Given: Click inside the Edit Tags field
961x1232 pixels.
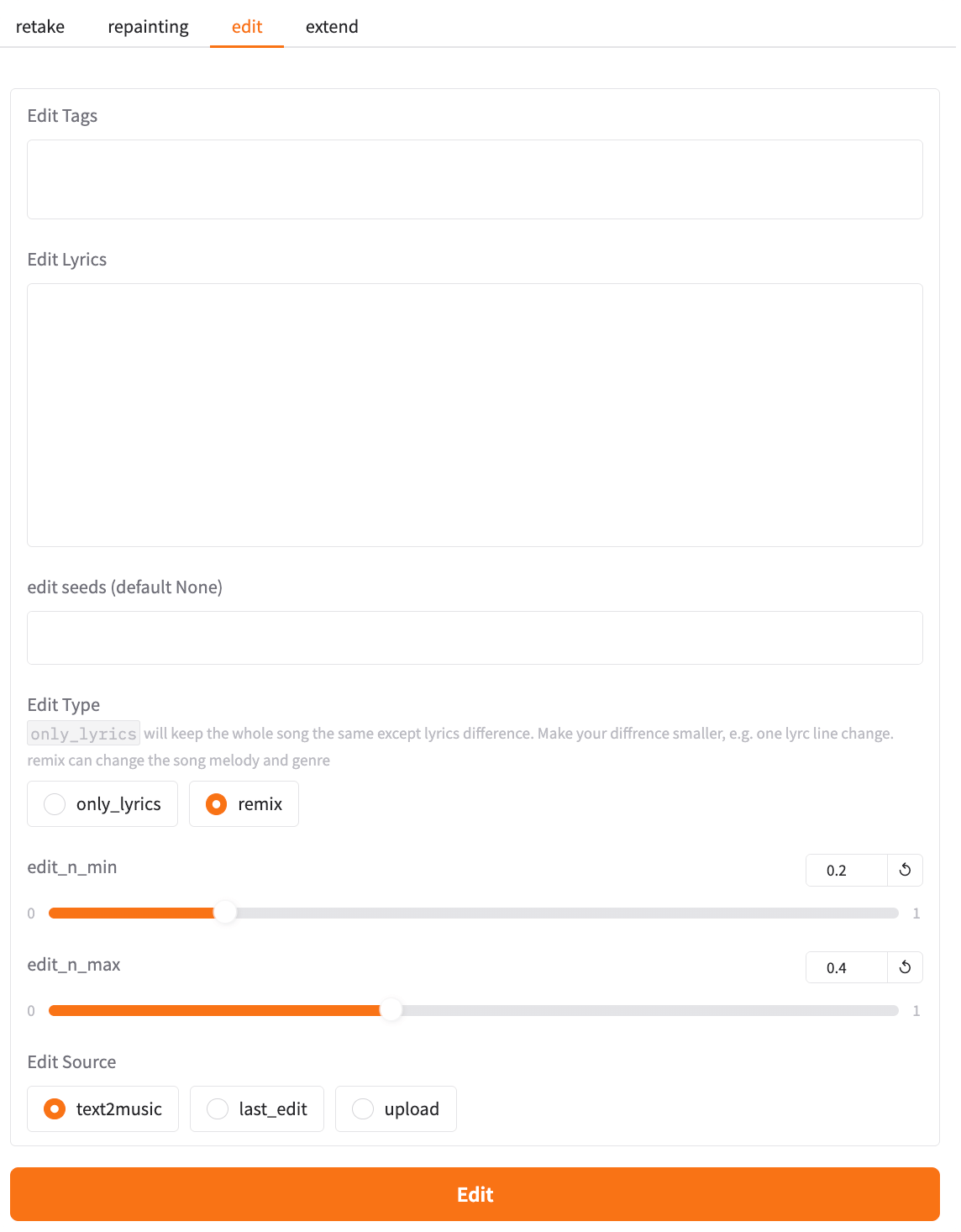Looking at the screenshot, I should (x=475, y=179).
